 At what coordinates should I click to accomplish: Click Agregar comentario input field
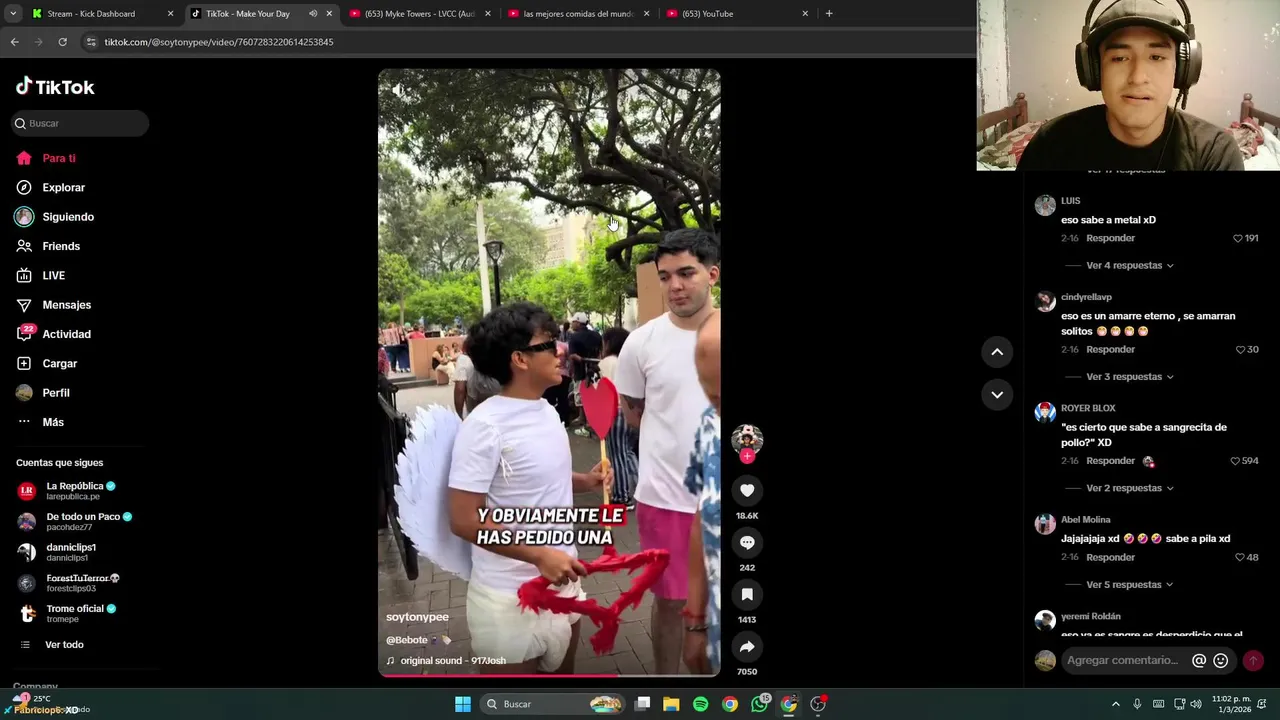click(1124, 660)
